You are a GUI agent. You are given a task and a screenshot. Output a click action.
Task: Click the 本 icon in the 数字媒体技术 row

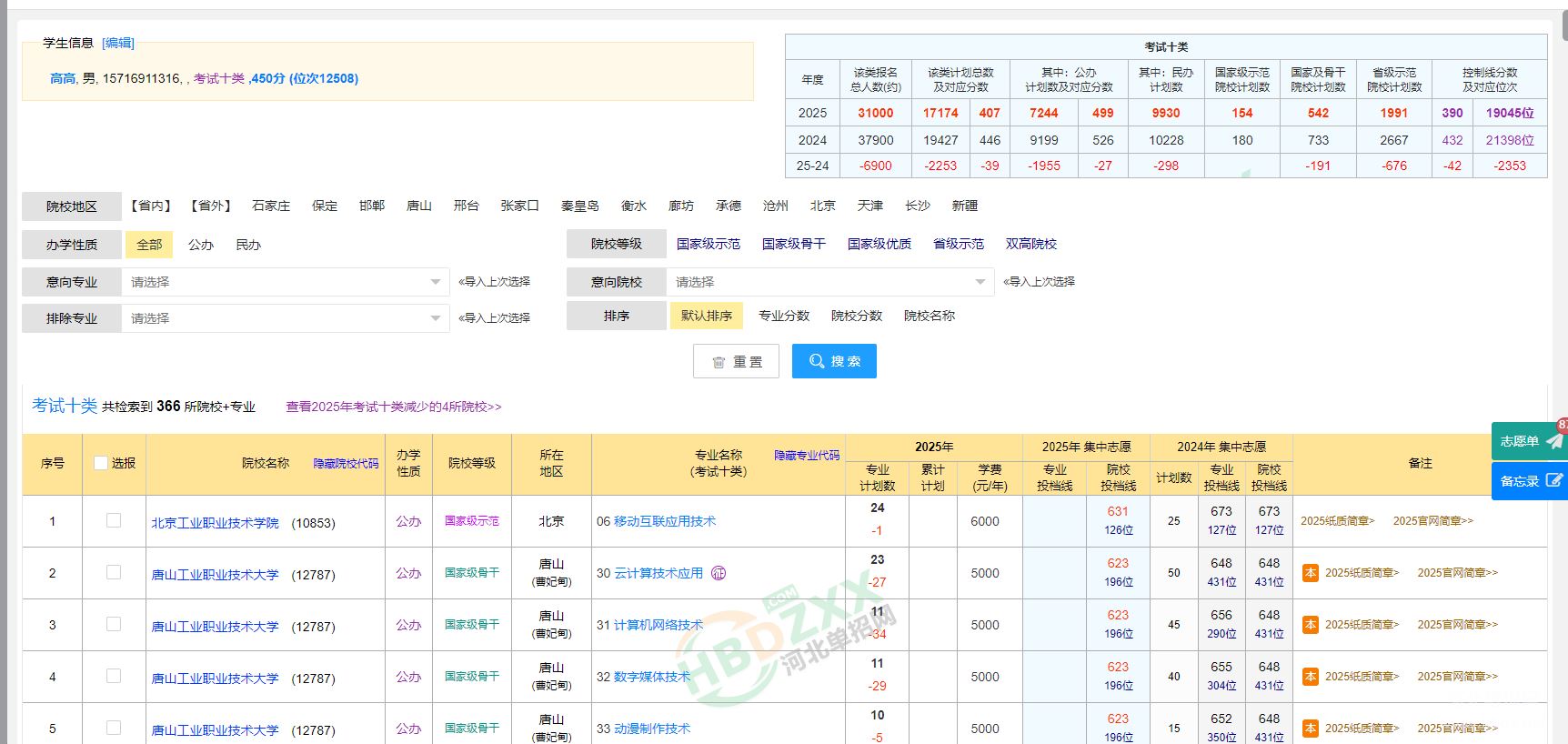[x=1311, y=677]
